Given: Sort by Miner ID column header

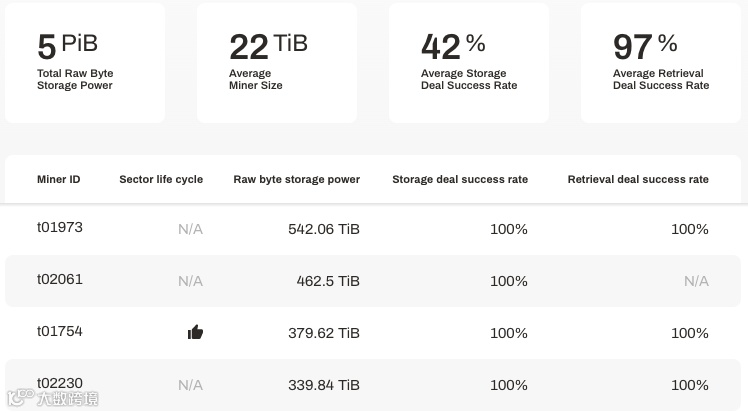Looking at the screenshot, I should pyautogui.click(x=59, y=180).
